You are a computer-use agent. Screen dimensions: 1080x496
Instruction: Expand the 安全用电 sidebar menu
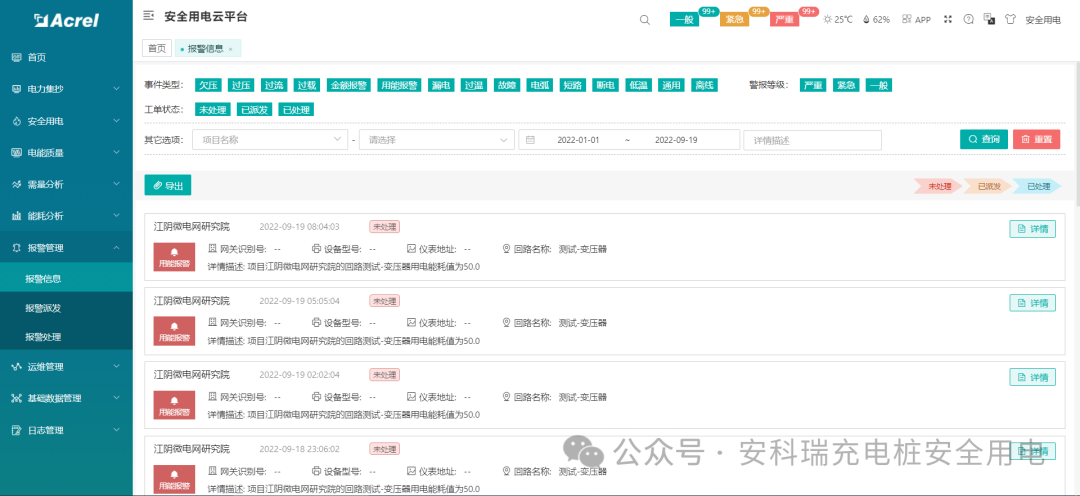[66, 121]
